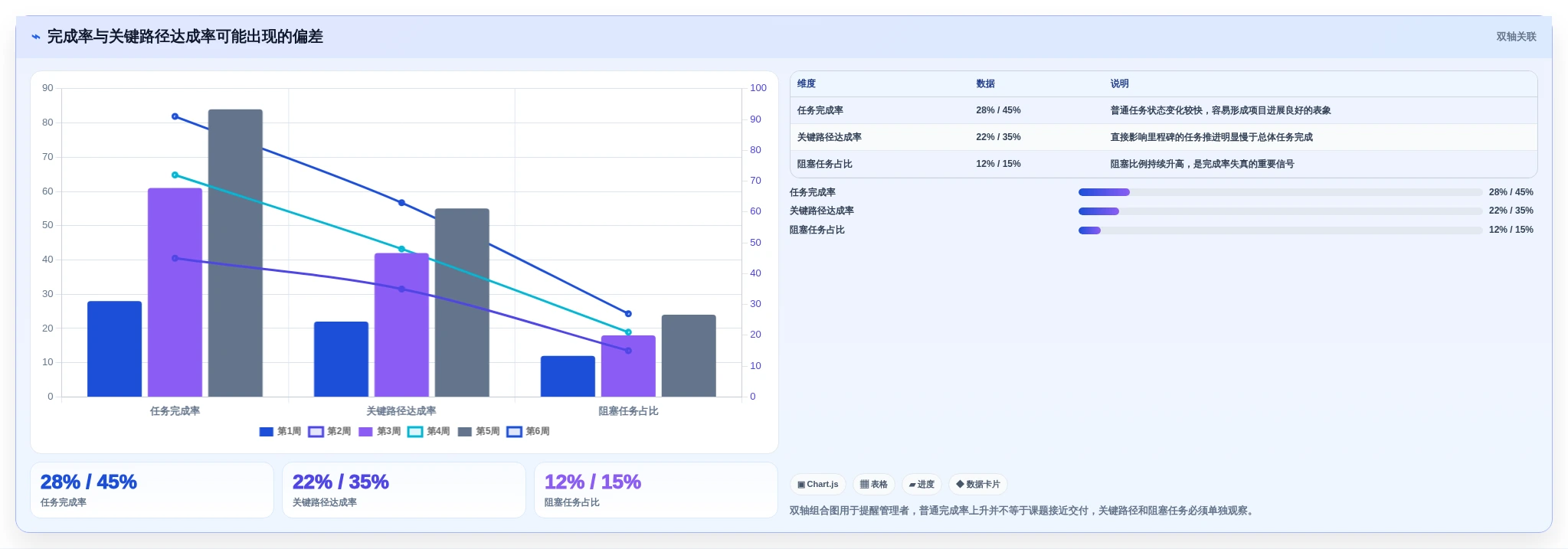Click the 阻塞任务占比 x-axis label
This screenshot has width=1568, height=549.
[x=628, y=411]
